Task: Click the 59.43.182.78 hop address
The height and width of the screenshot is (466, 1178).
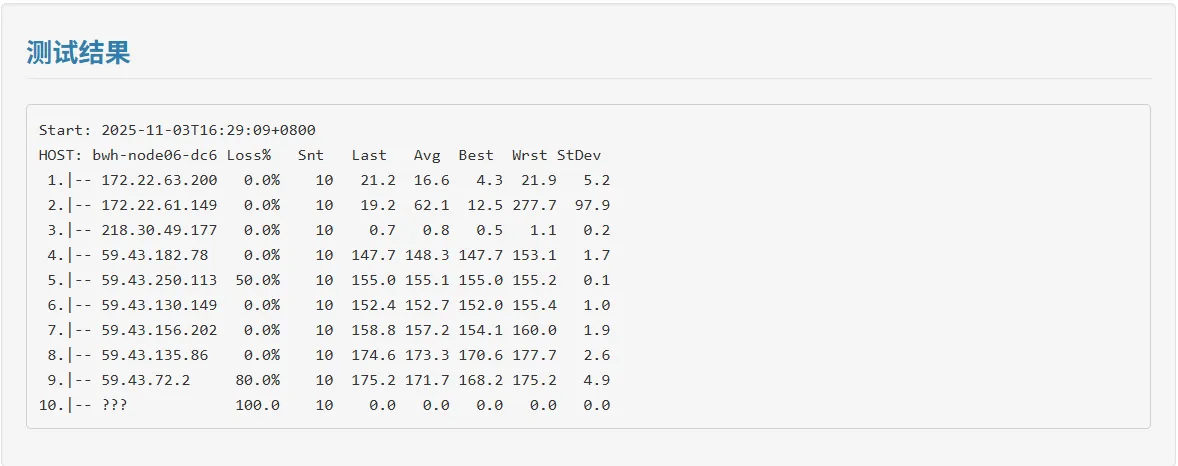Action: pos(155,255)
